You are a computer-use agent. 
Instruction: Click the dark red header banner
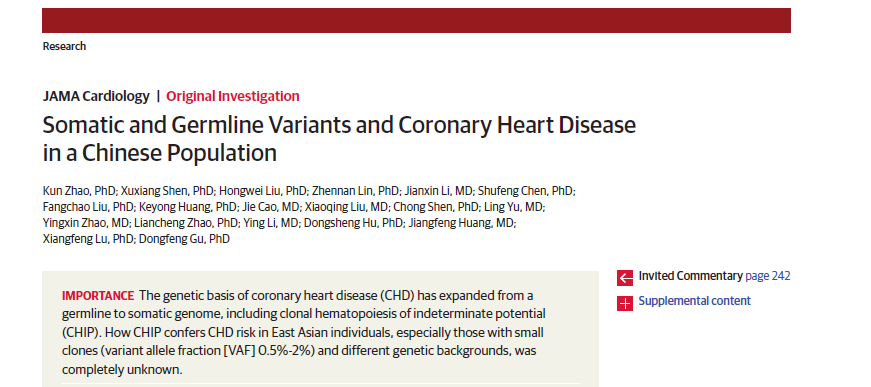click(x=416, y=21)
